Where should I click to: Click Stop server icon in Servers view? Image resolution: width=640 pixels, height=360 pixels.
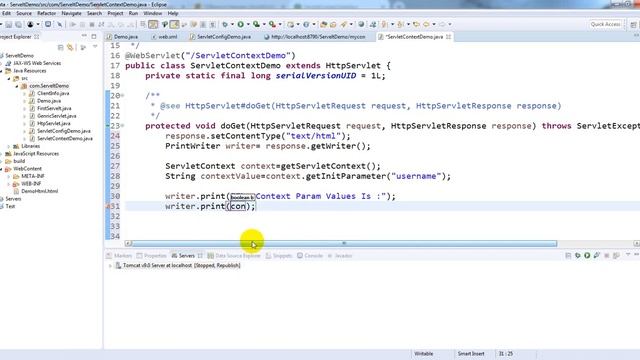click(607, 256)
